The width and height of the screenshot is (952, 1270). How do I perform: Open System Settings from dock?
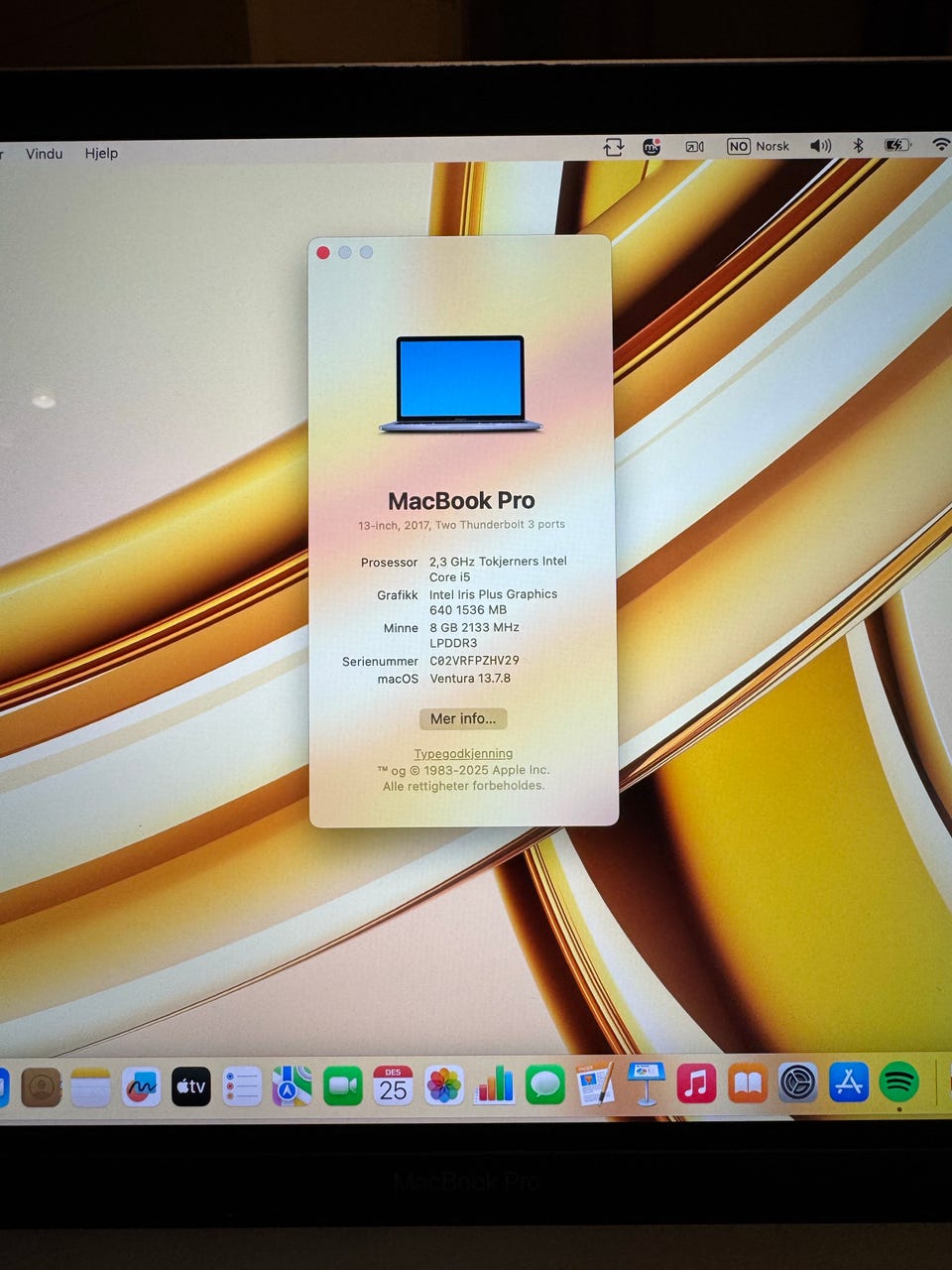tap(798, 1082)
